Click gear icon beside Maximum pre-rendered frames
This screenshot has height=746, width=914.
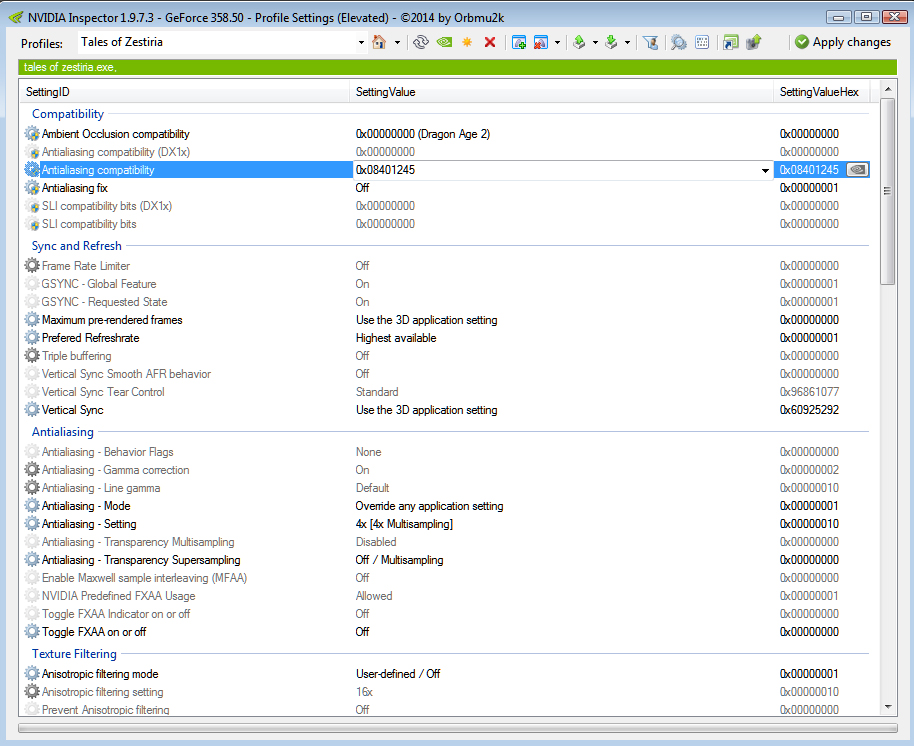32,320
